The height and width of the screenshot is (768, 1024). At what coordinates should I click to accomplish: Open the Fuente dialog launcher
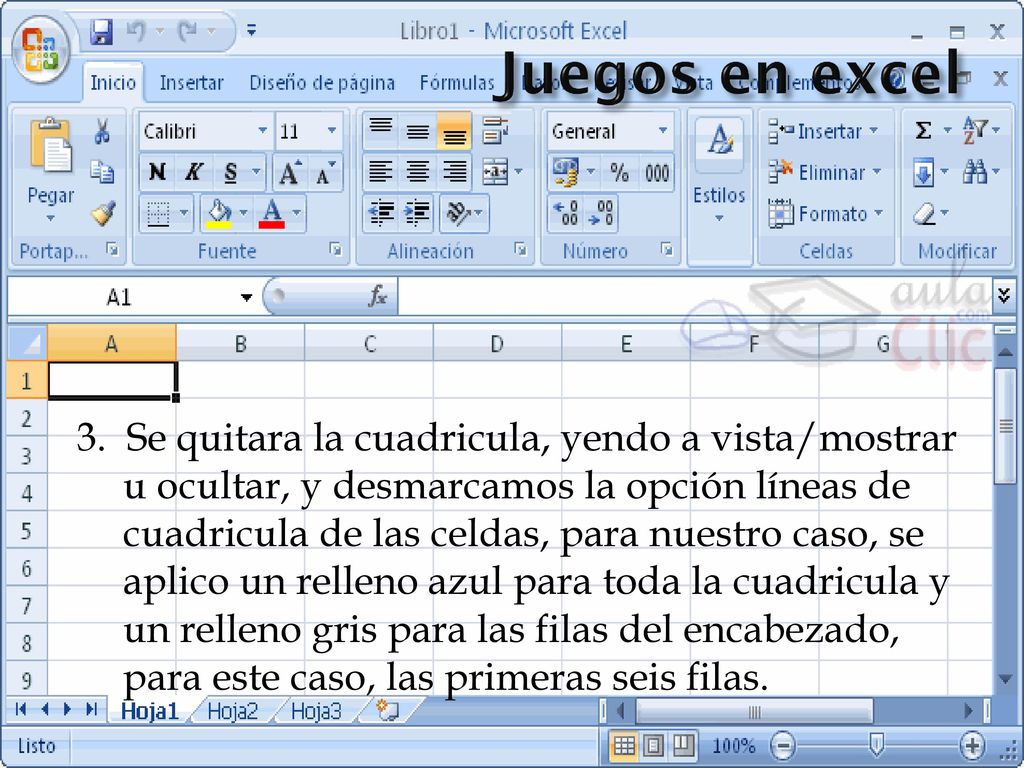[x=335, y=249]
